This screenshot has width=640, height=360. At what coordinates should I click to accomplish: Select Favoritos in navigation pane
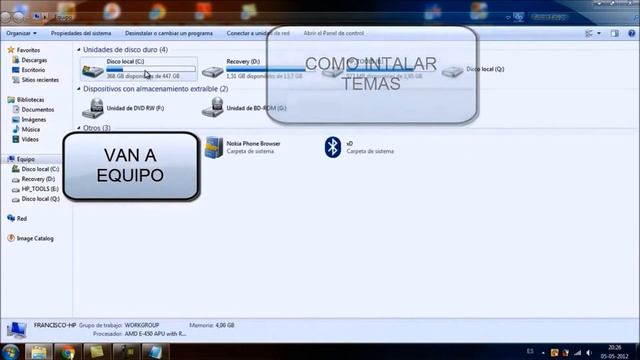tap(28, 50)
